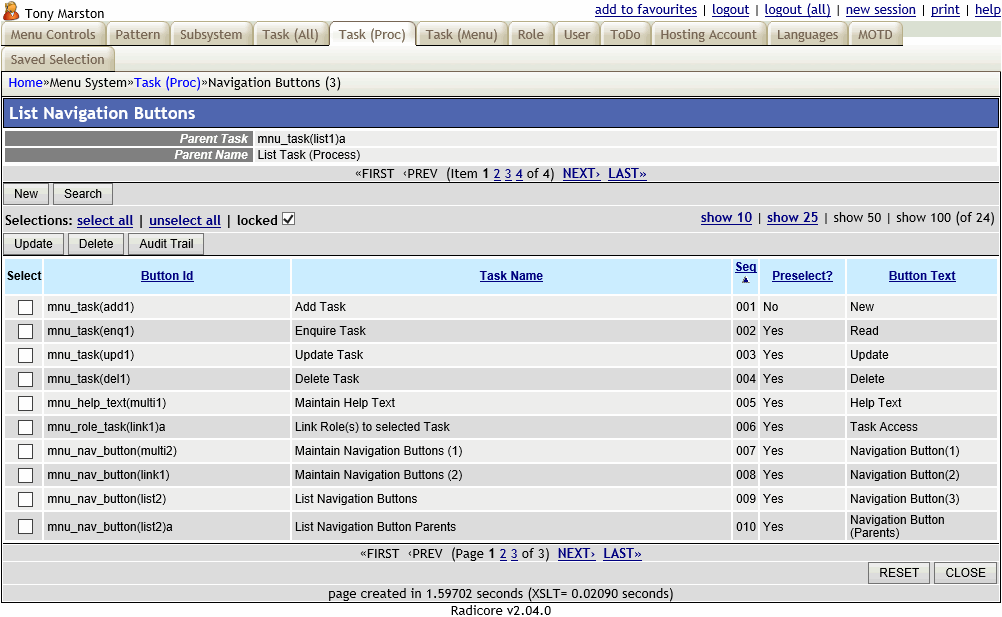Image resolution: width=1002 pixels, height=617 pixels.
Task: Check the select box for mnu_nav_button(list2)
Action: [x=24, y=498]
